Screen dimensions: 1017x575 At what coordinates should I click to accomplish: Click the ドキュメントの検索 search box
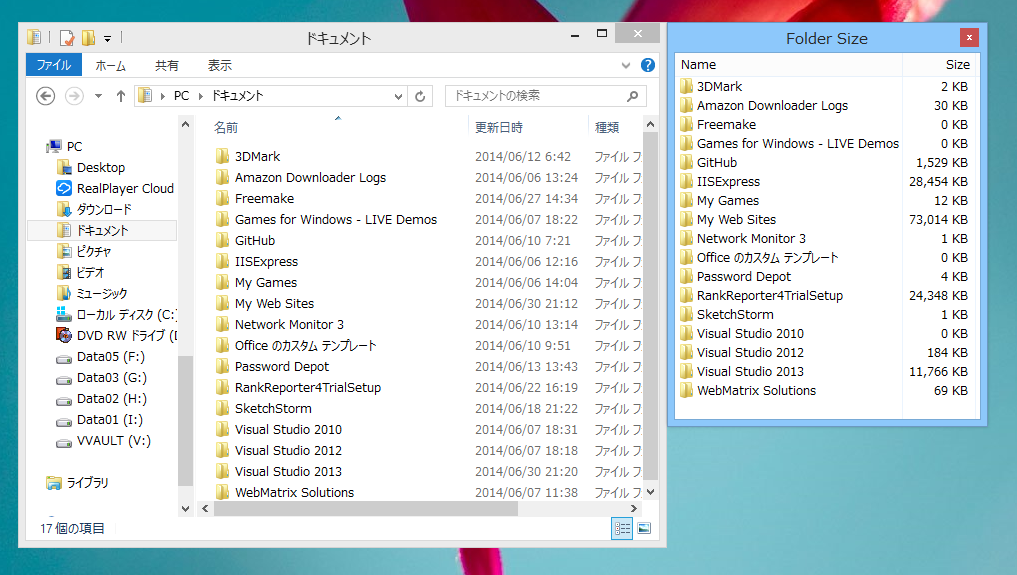point(535,96)
